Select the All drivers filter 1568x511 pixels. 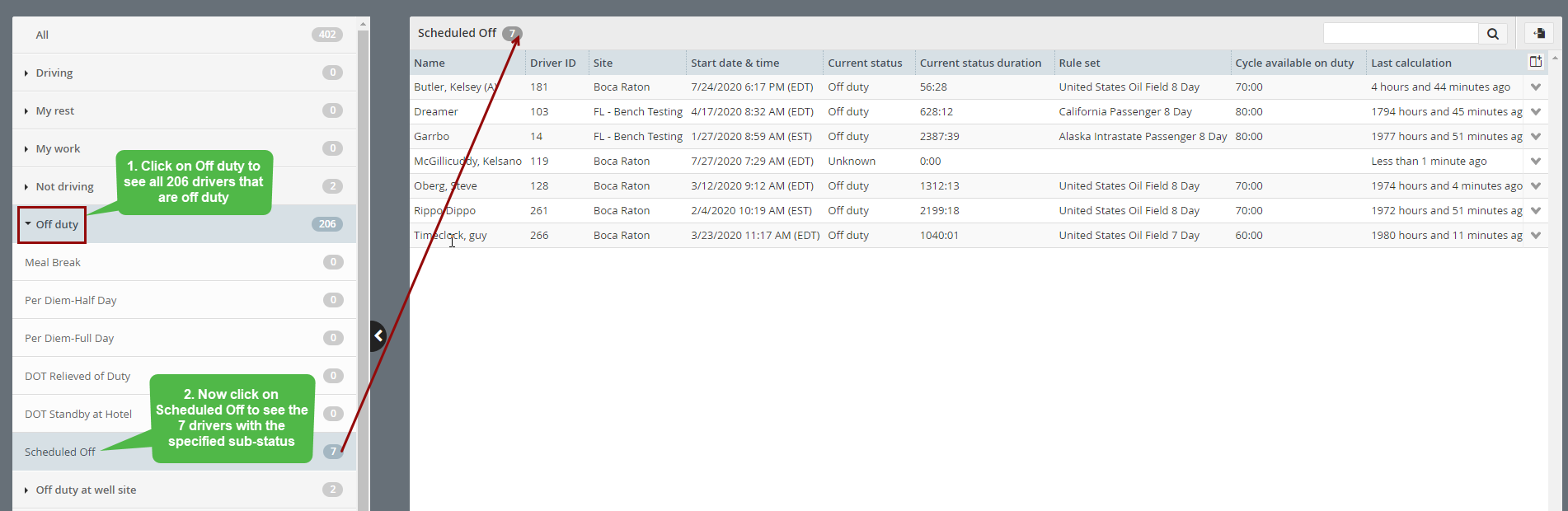(x=185, y=35)
